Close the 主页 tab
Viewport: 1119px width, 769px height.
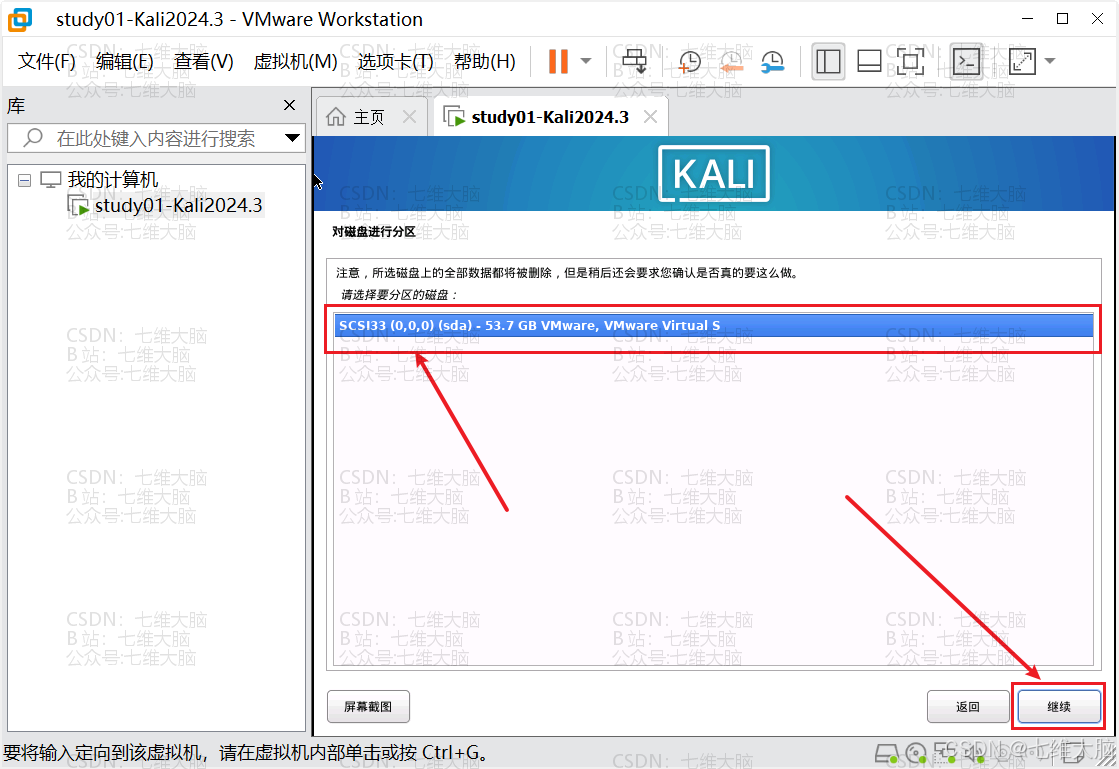point(409,117)
